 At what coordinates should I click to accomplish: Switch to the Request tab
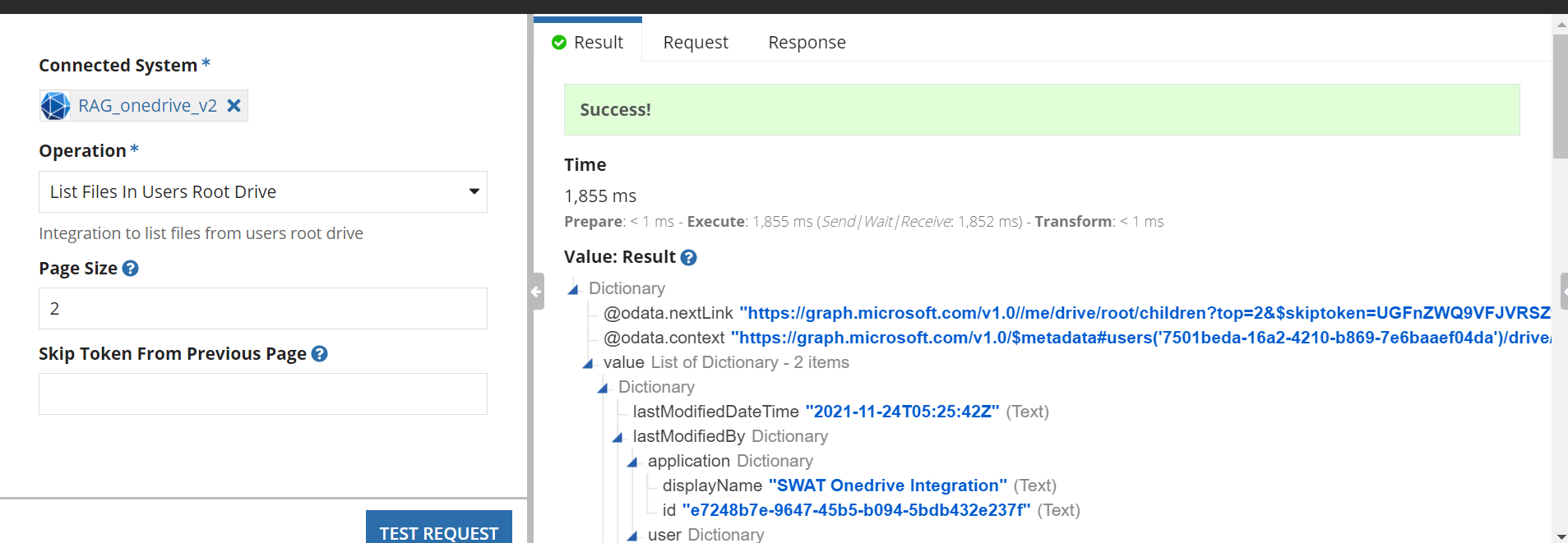(696, 43)
